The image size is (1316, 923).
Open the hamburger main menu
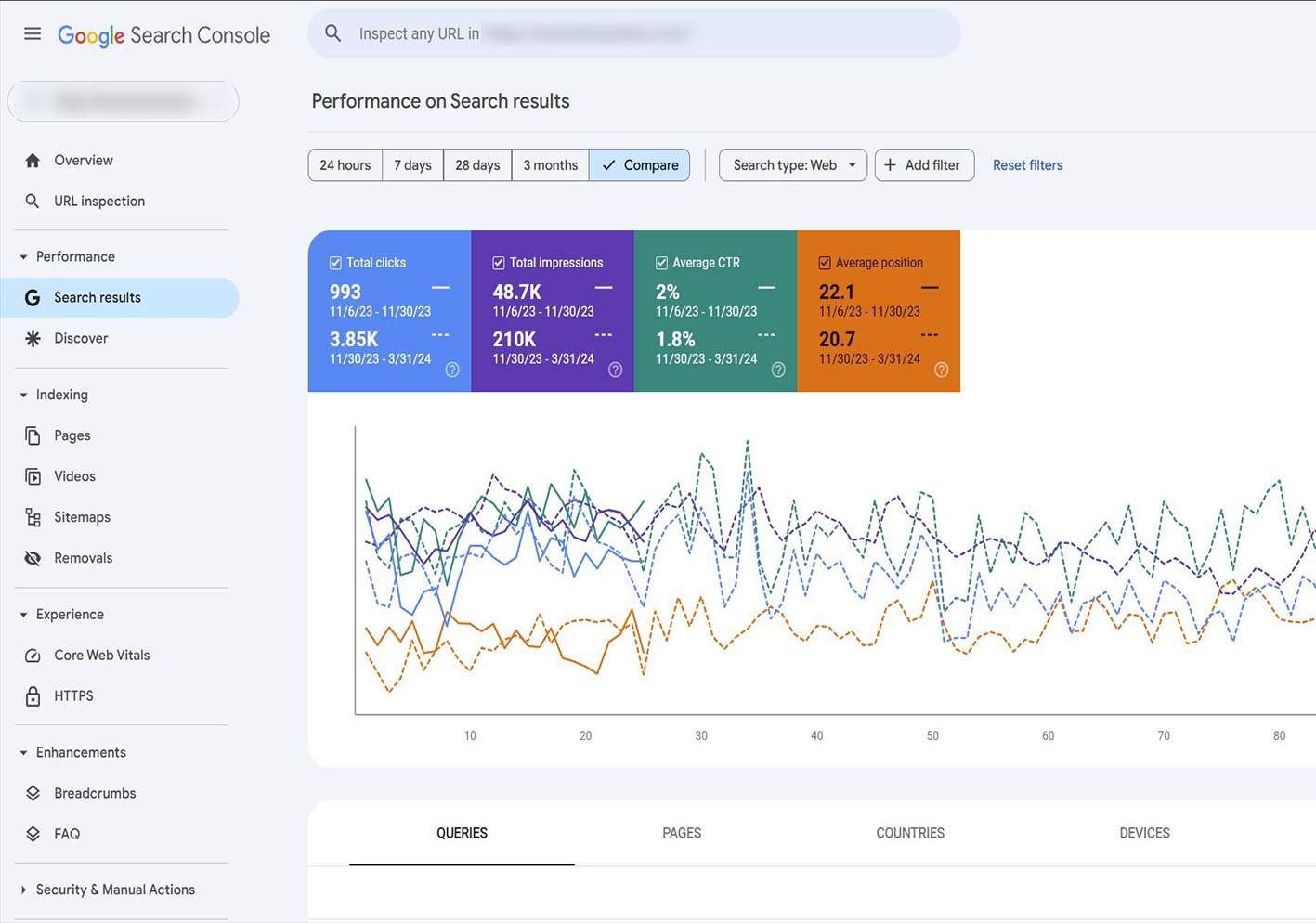coord(33,34)
